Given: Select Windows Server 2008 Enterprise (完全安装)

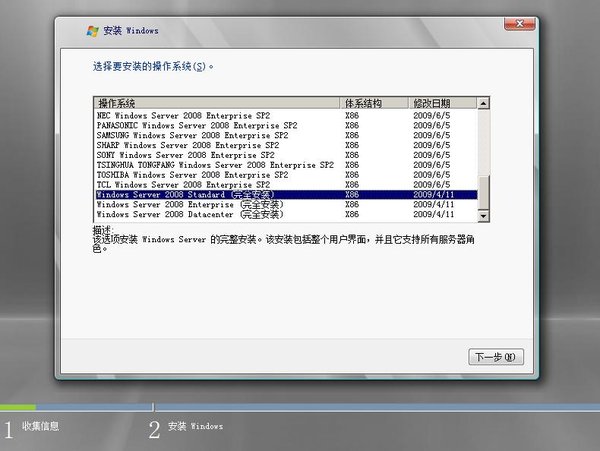Looking at the screenshot, I should click(286, 205).
